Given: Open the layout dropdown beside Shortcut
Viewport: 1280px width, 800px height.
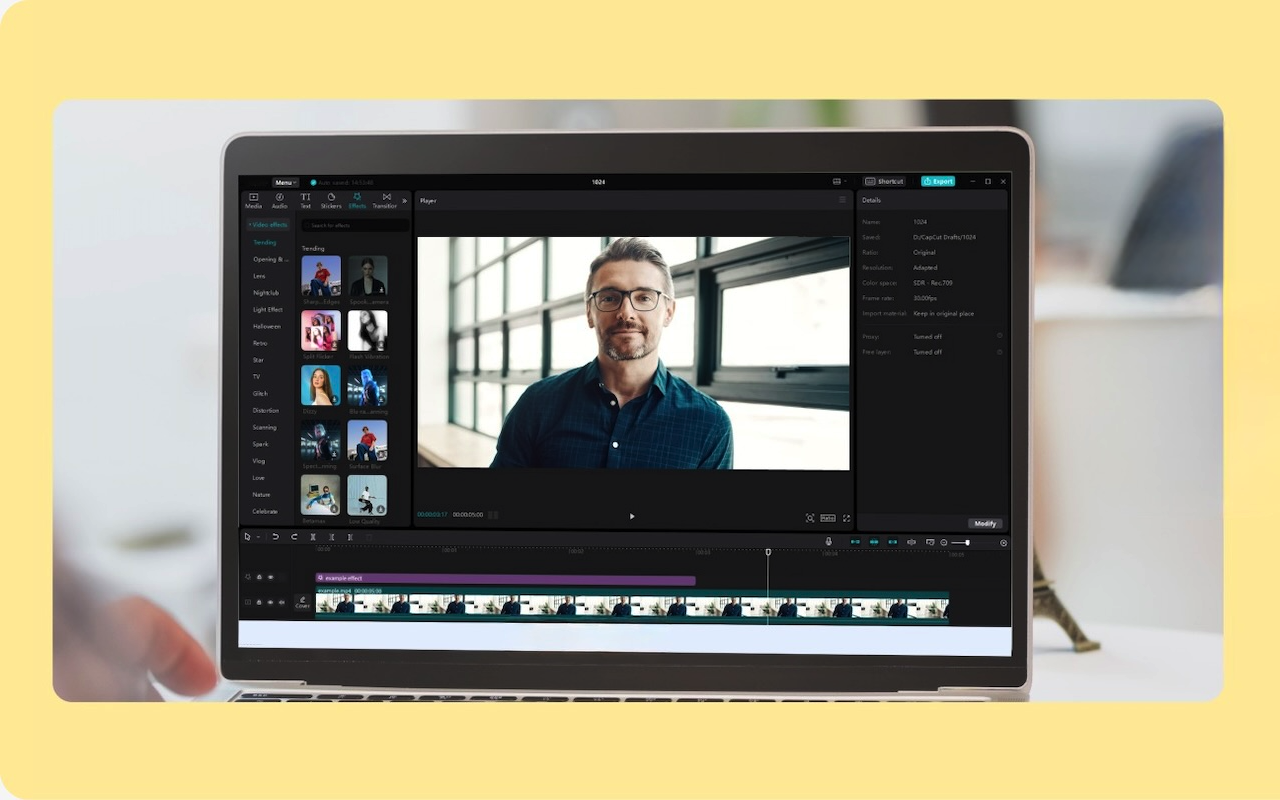Looking at the screenshot, I should coord(838,182).
